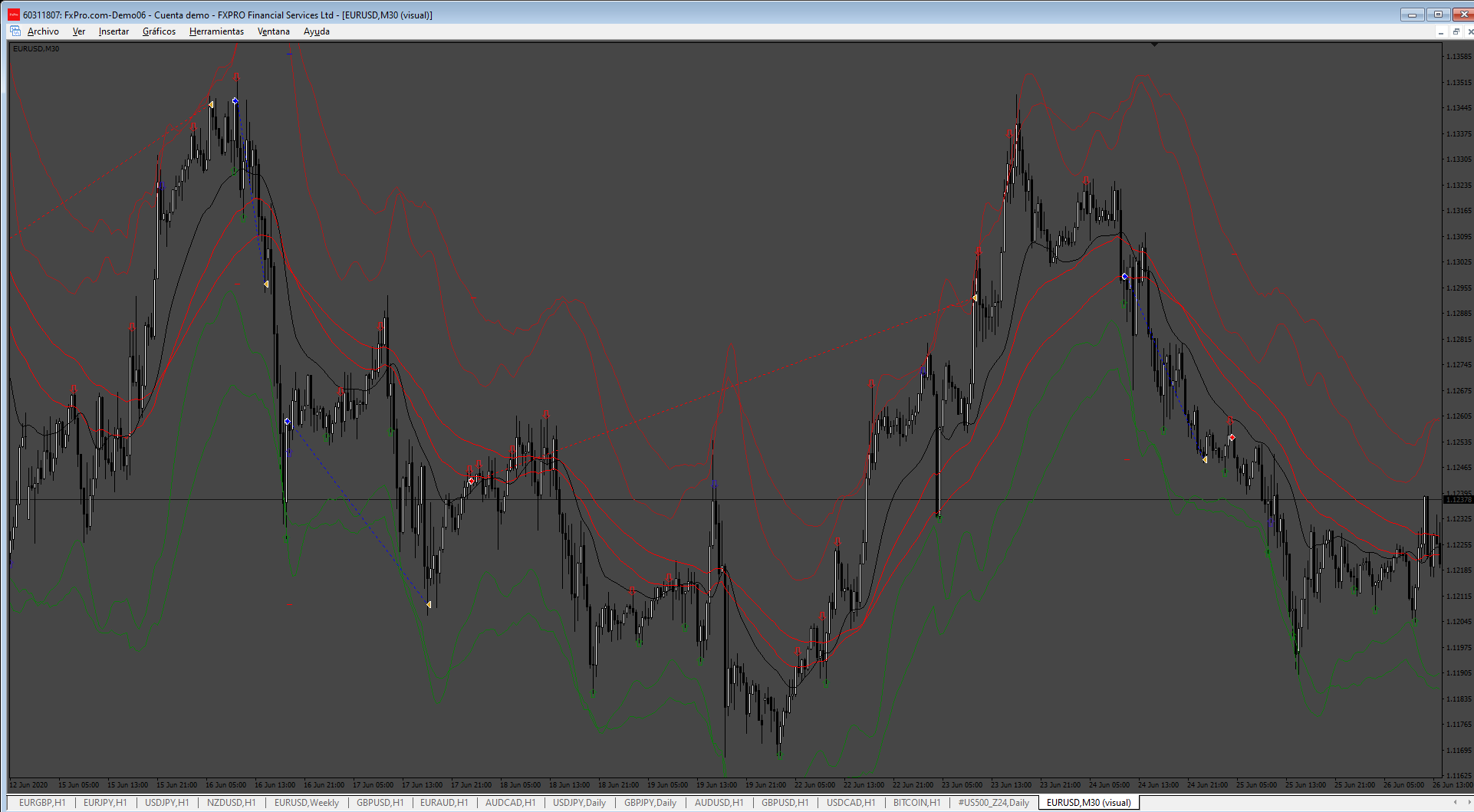Switch to the BITCOIN,H1 chart tab
The image size is (1474, 812).
point(916,803)
